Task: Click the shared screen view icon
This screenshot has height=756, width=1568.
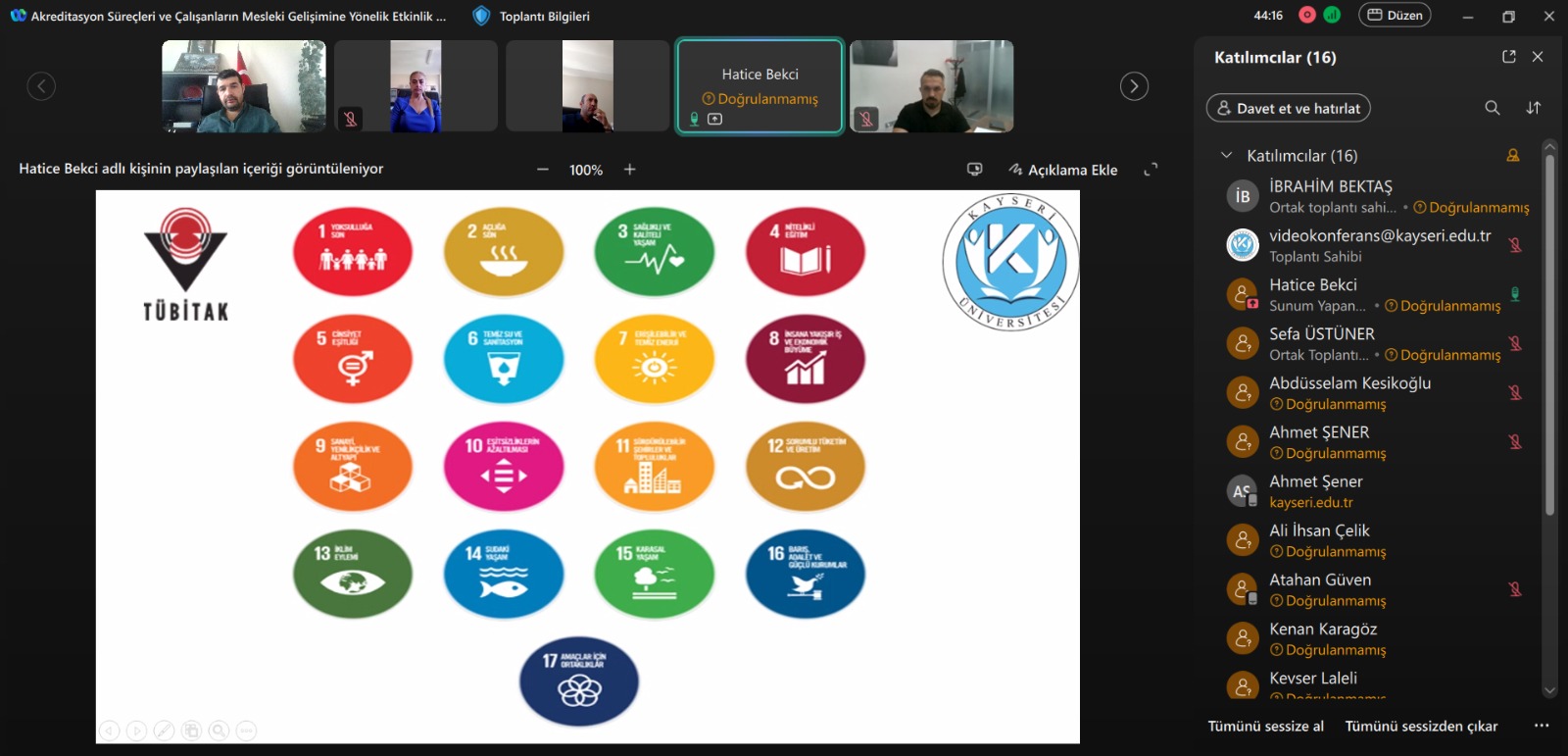Action: coord(974,170)
